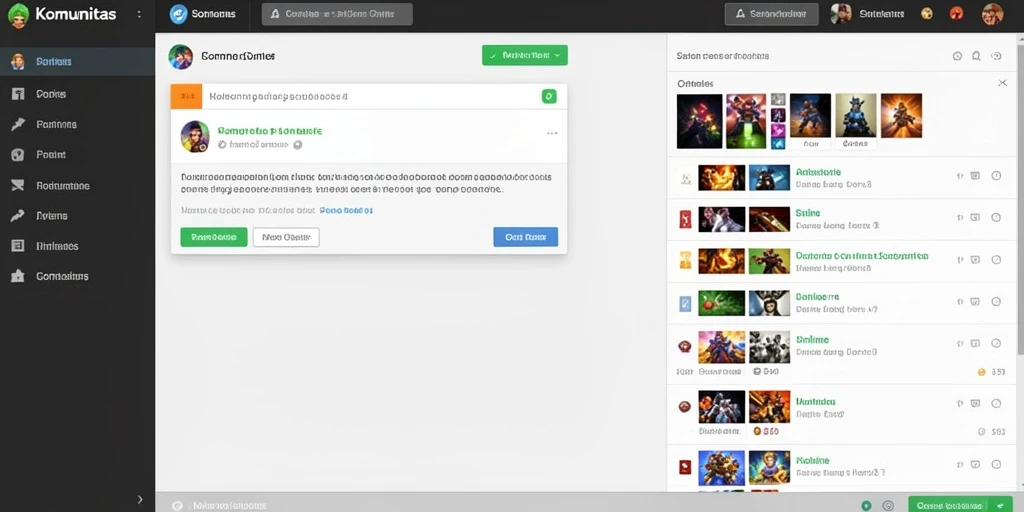
Task: Click the white outlined button in post card
Action: [286, 237]
